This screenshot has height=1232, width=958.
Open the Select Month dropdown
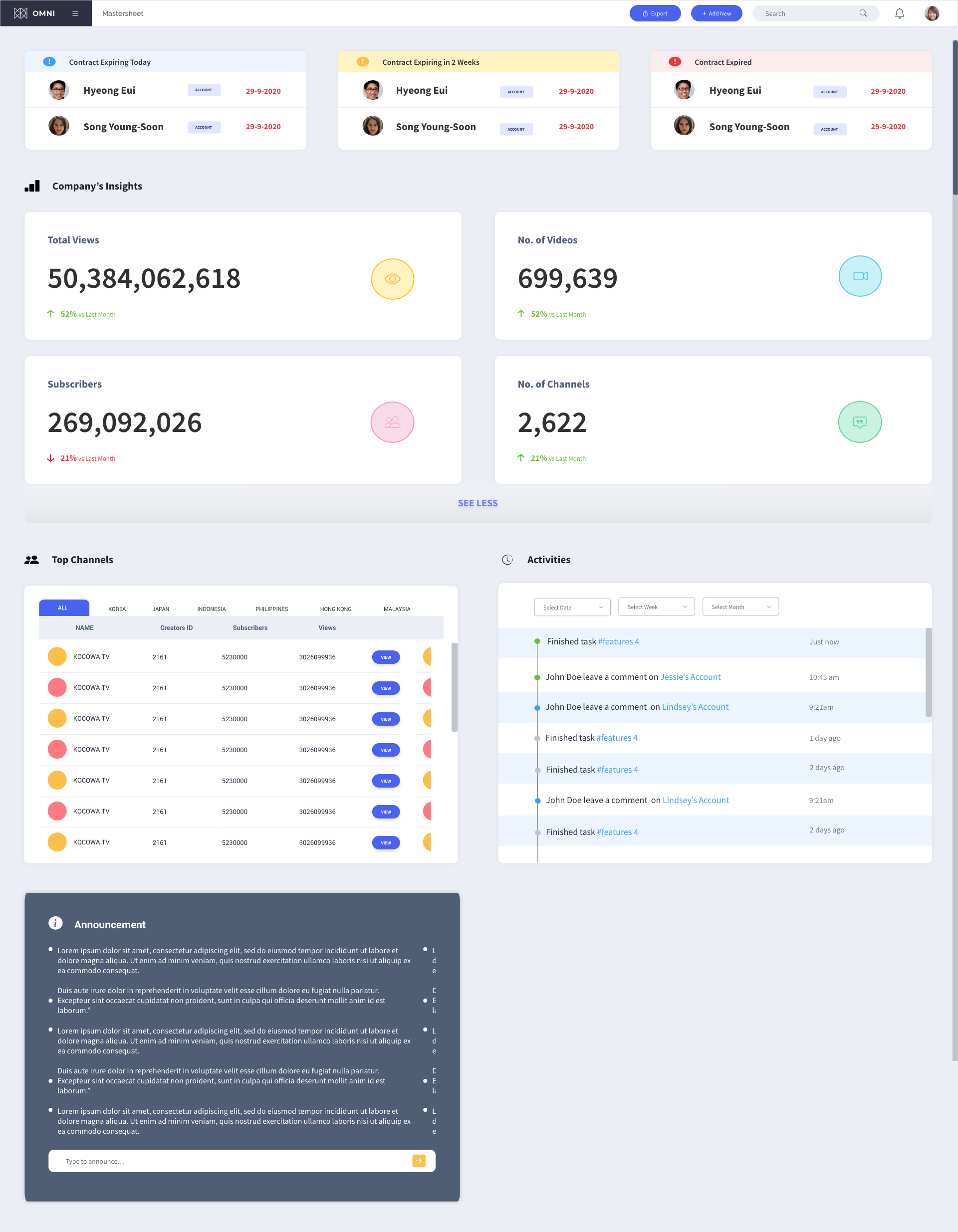tap(740, 607)
